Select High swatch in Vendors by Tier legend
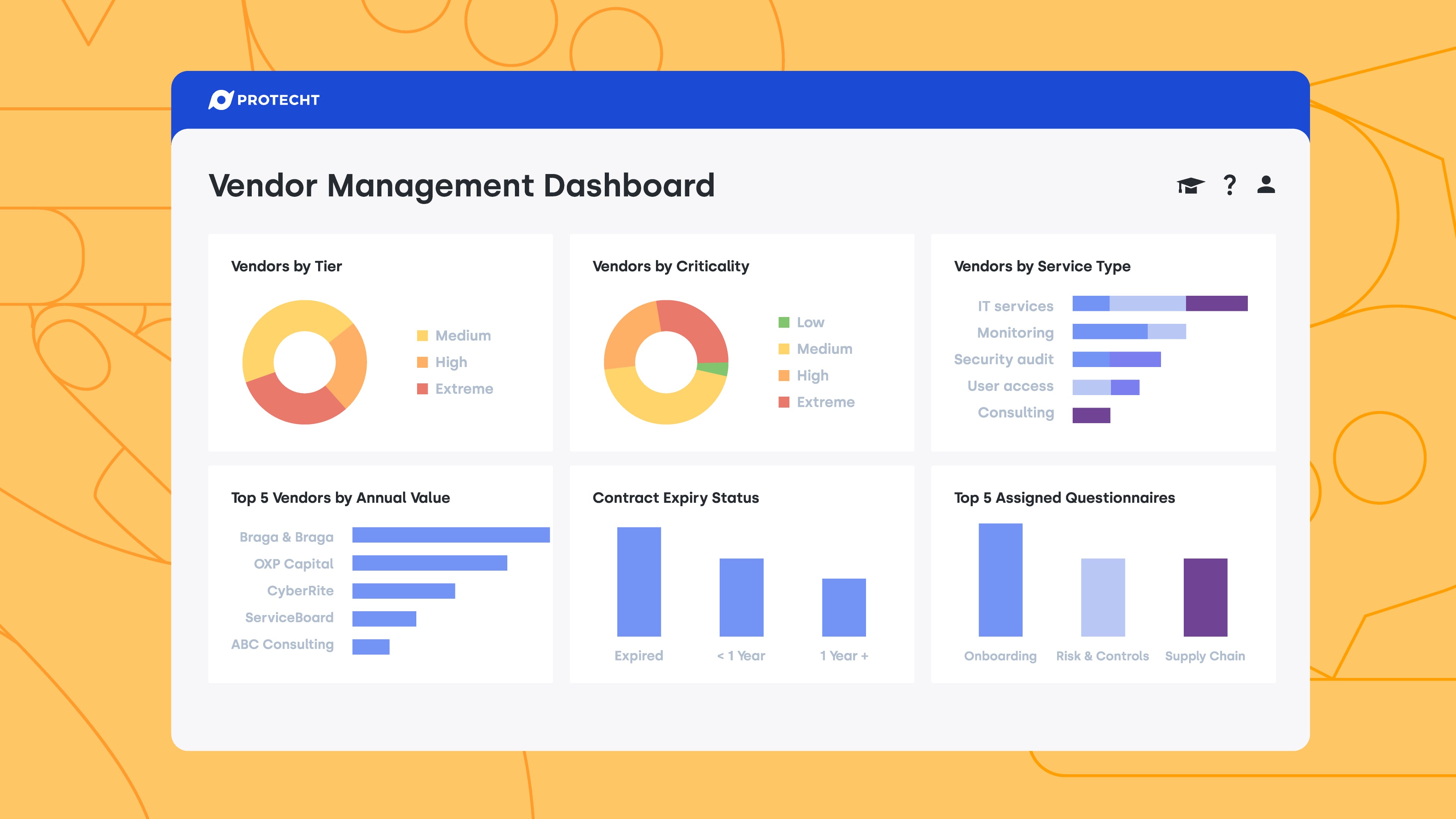 pyautogui.click(x=422, y=362)
